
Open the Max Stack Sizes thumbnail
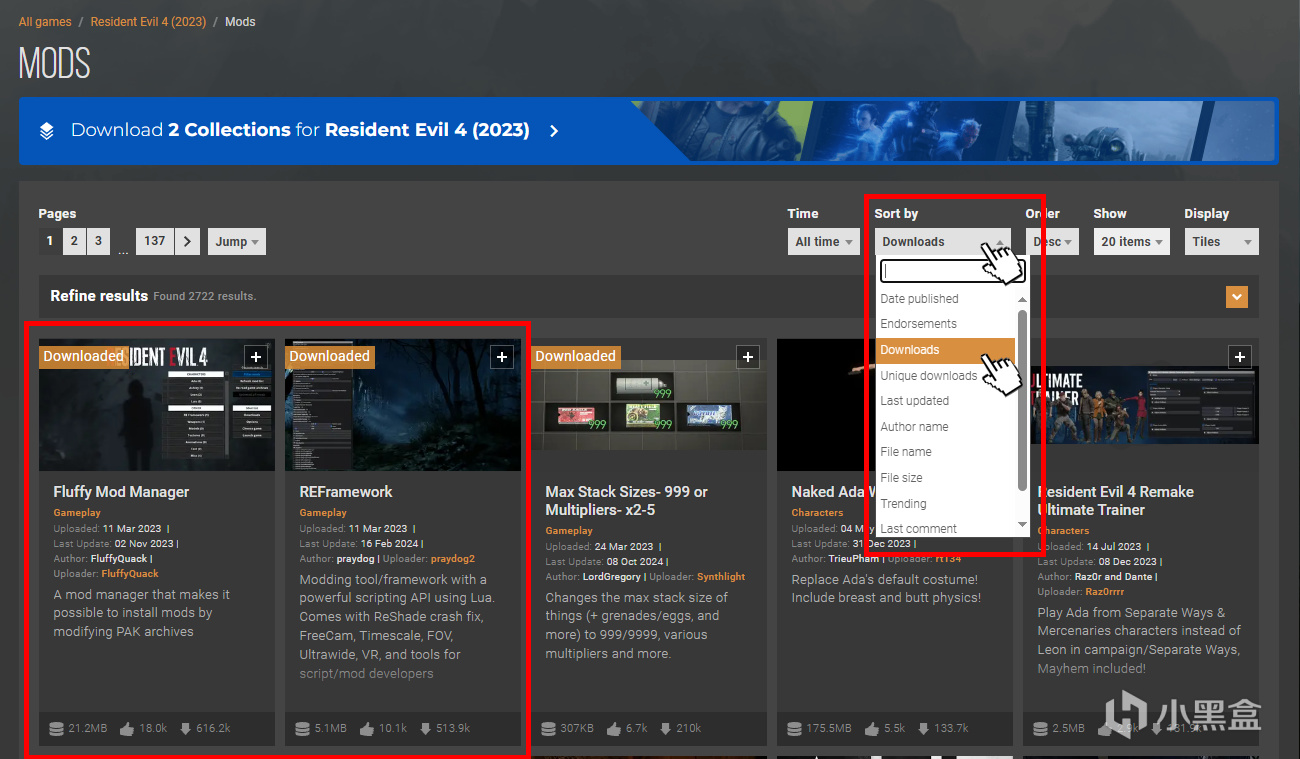(x=649, y=404)
